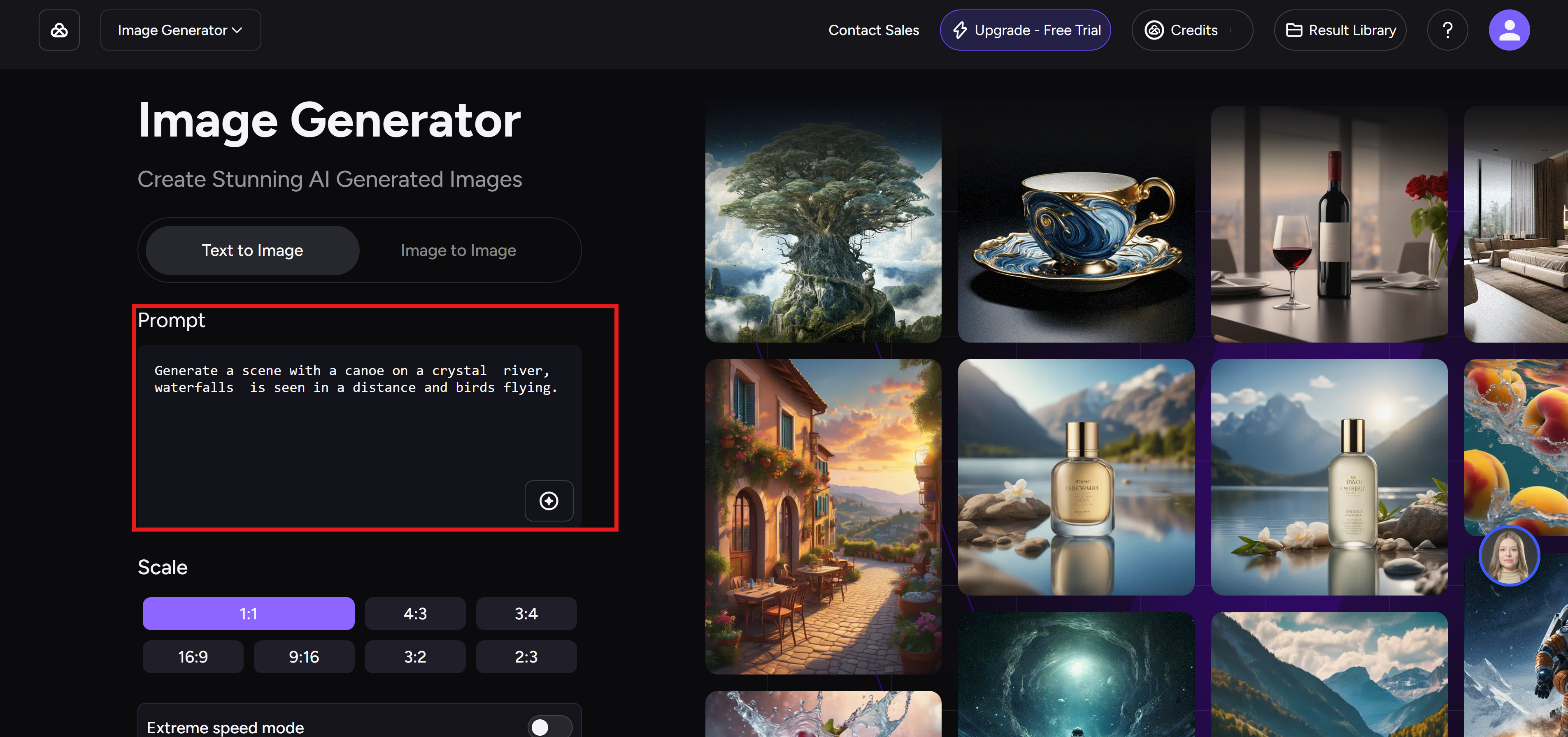Click the lightning bolt Upgrade icon
The height and width of the screenshot is (737, 1568).
[960, 30]
